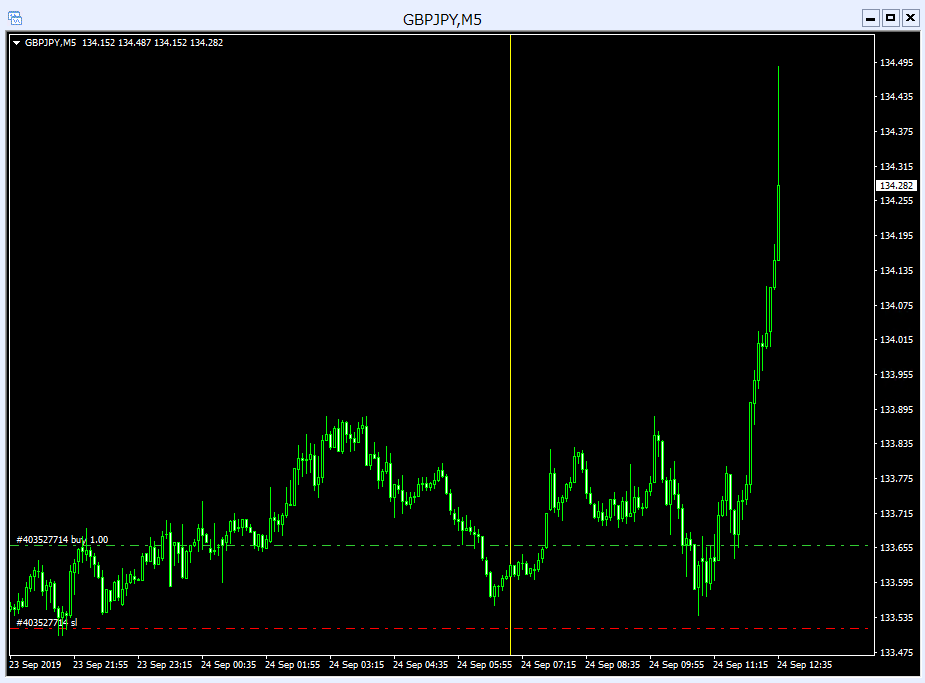925x683 pixels.
Task: Click the chart window icon in title bar
Action: pyautogui.click(x=15, y=18)
